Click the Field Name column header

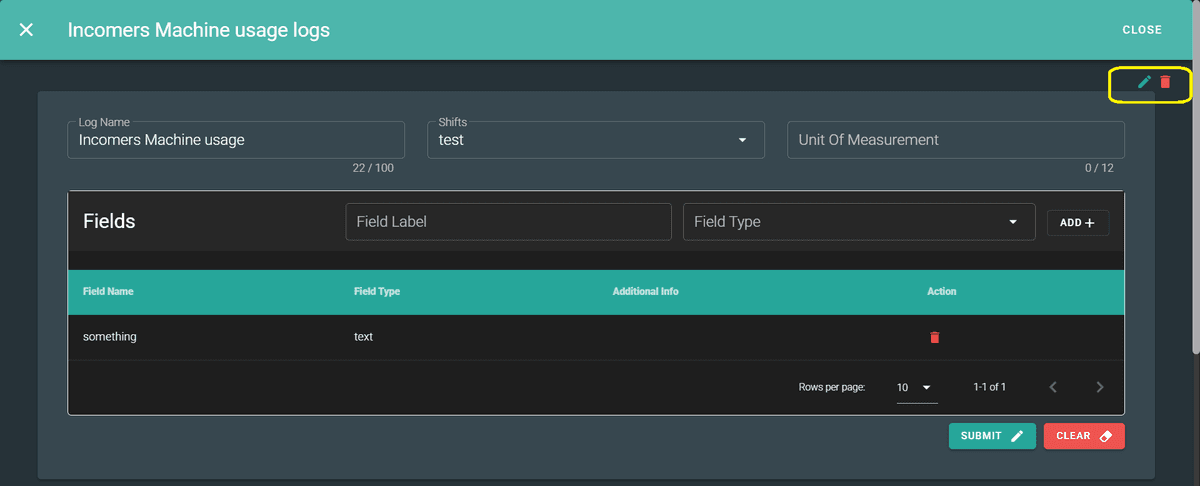[108, 292]
